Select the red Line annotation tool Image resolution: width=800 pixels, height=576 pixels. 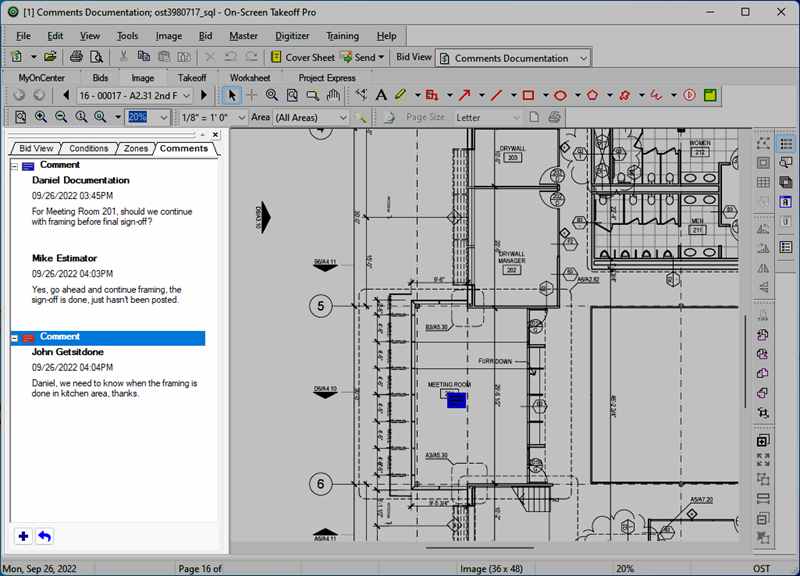[x=496, y=95]
